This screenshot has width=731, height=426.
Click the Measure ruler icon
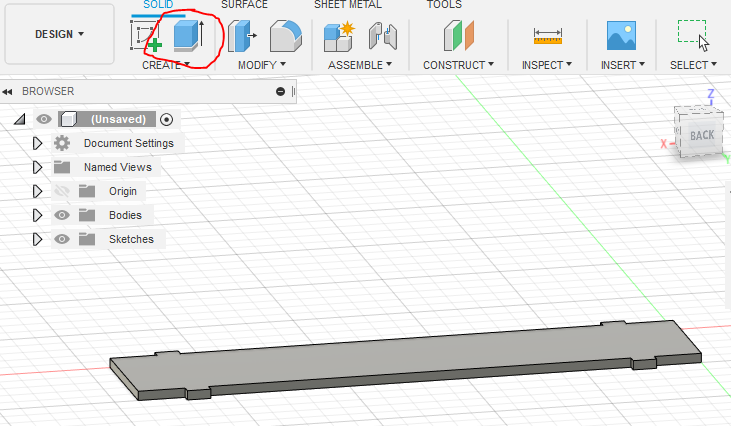[x=548, y=36]
